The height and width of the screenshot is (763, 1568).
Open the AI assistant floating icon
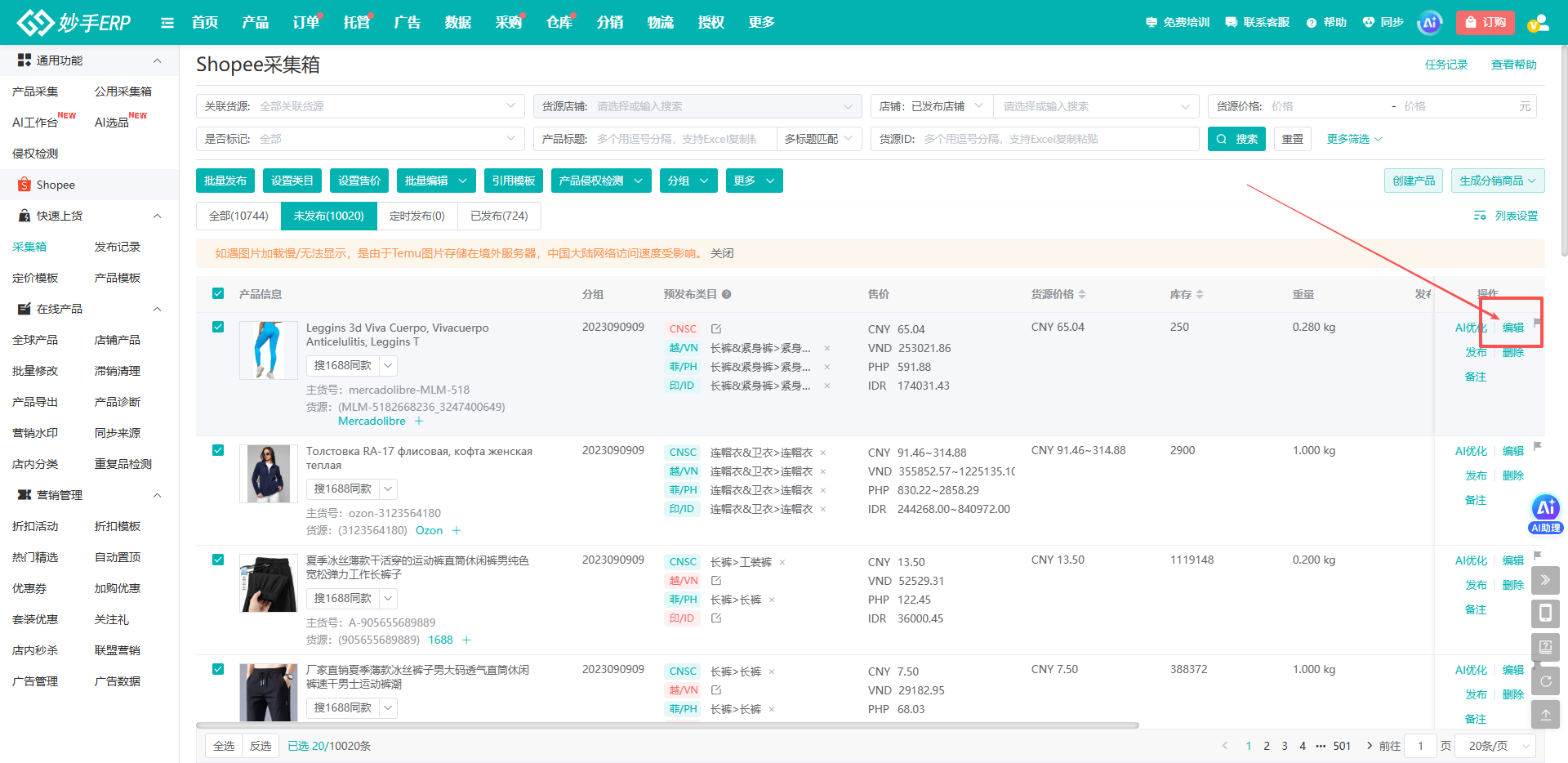(1545, 514)
